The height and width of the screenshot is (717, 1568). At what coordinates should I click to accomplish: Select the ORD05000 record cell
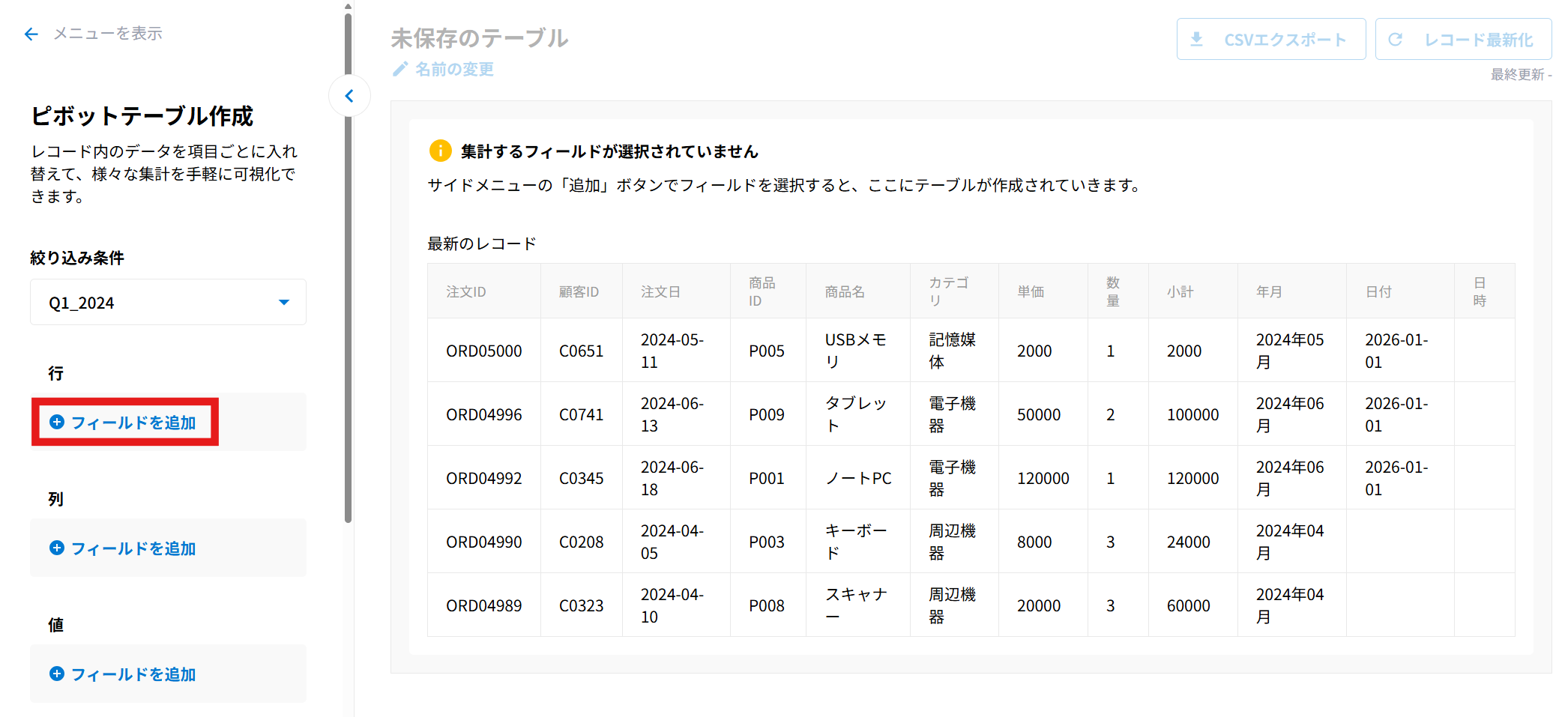tap(484, 351)
